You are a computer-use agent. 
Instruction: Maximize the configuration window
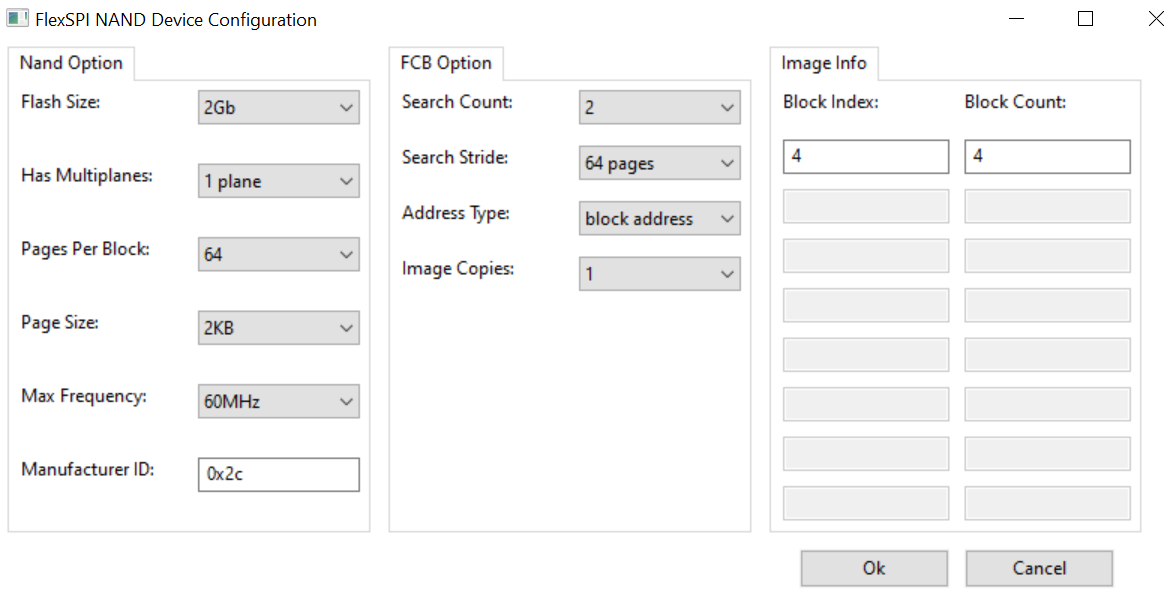click(x=1085, y=19)
